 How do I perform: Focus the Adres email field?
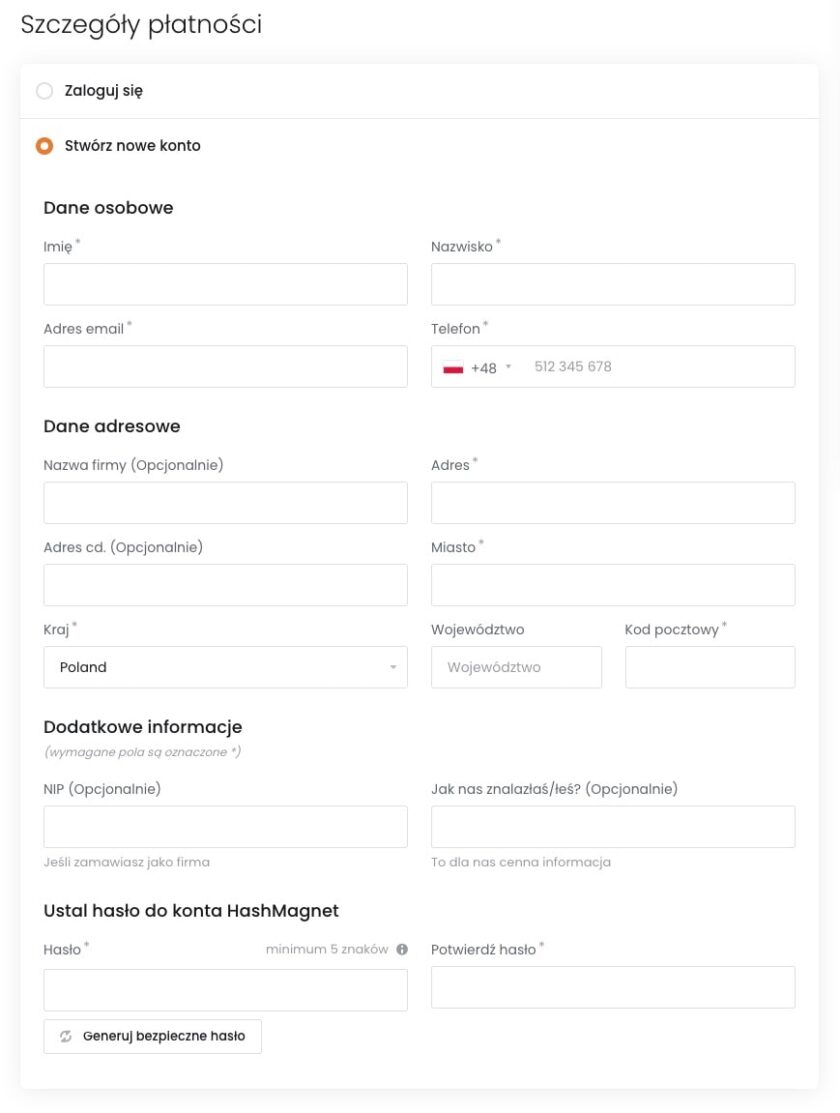point(225,366)
